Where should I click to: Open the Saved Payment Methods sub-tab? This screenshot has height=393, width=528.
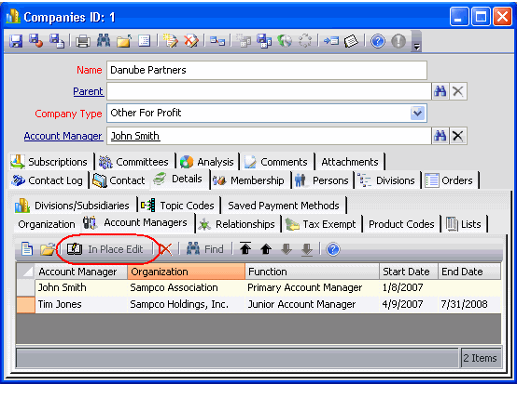click(283, 205)
